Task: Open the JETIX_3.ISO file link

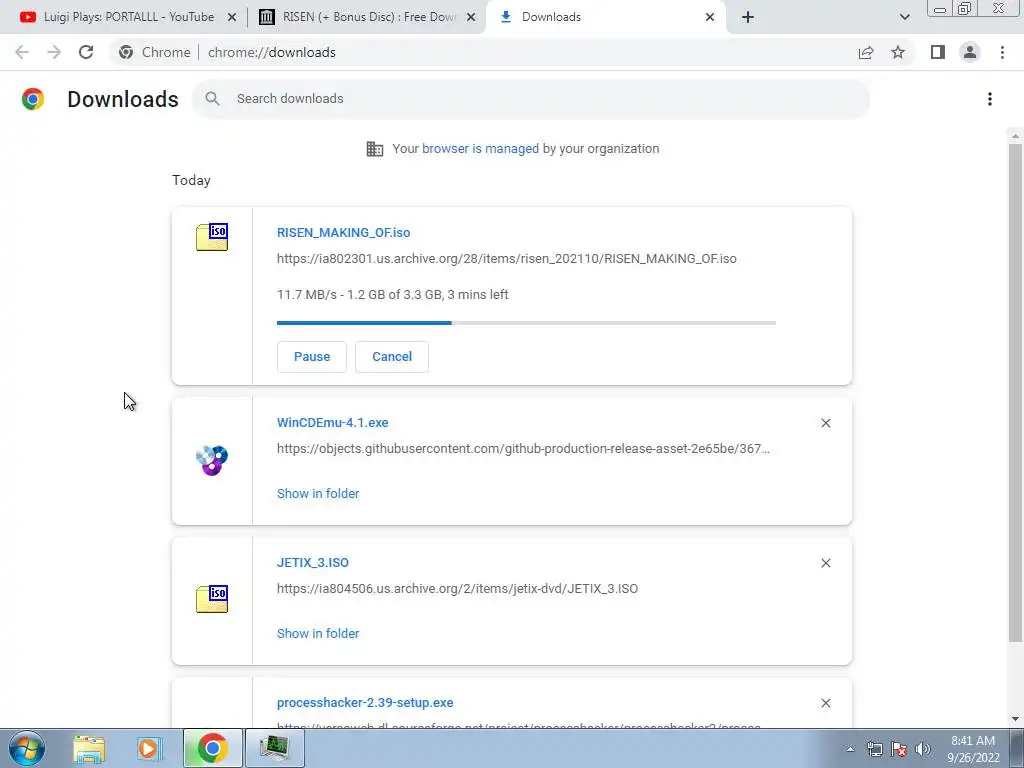Action: pos(313,562)
